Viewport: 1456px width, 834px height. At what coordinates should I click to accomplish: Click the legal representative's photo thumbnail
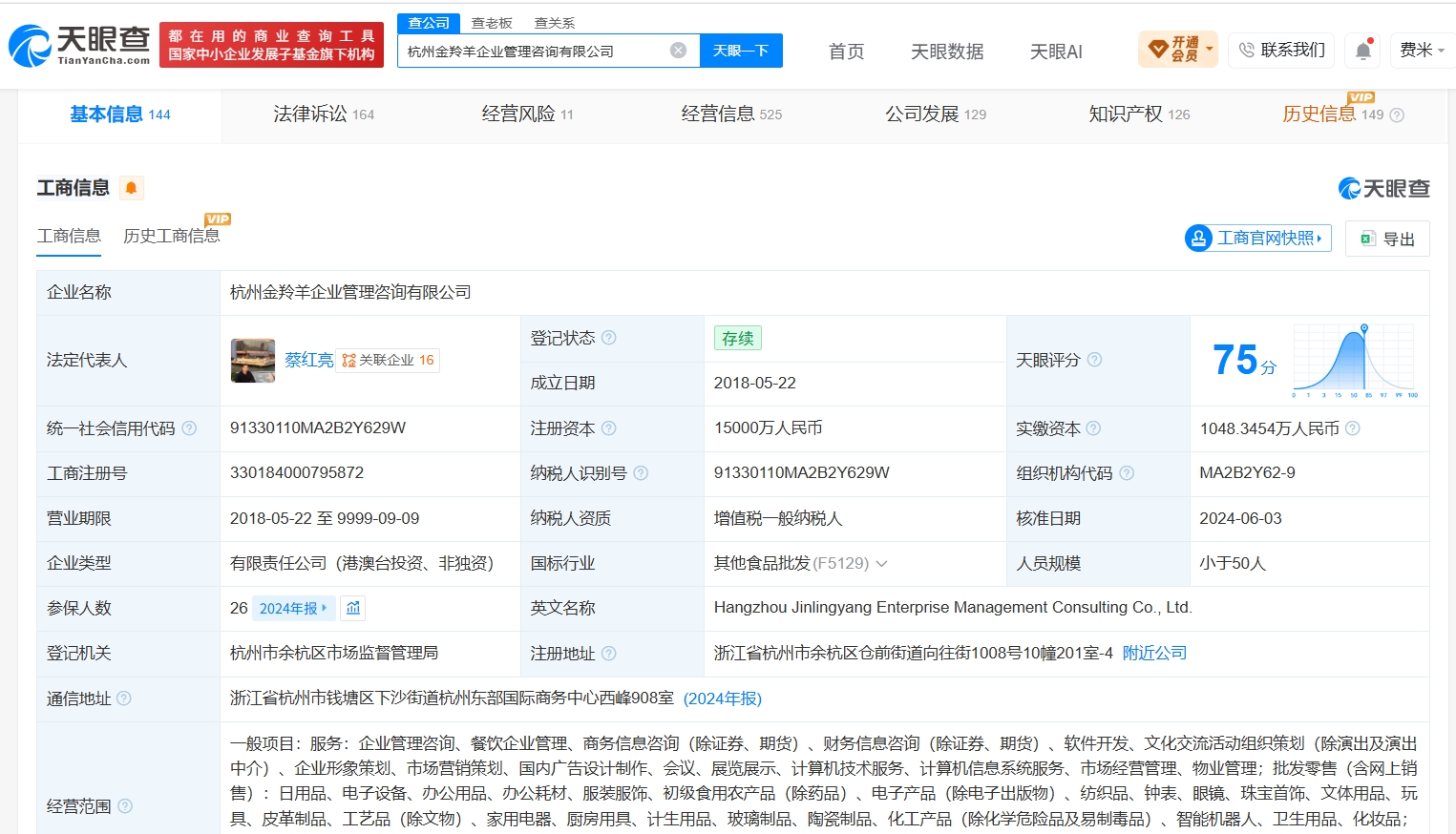[253, 361]
